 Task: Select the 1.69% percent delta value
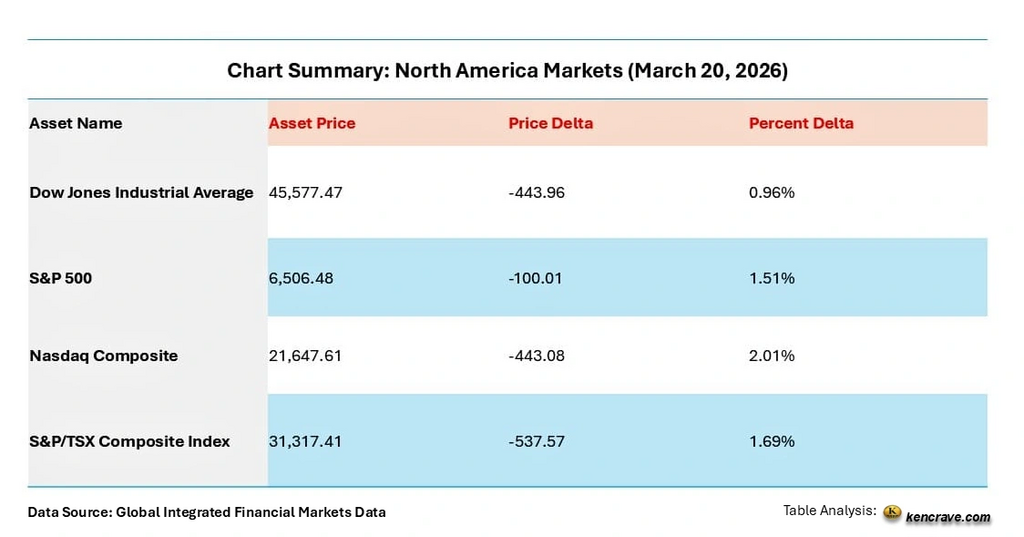pyautogui.click(x=772, y=441)
